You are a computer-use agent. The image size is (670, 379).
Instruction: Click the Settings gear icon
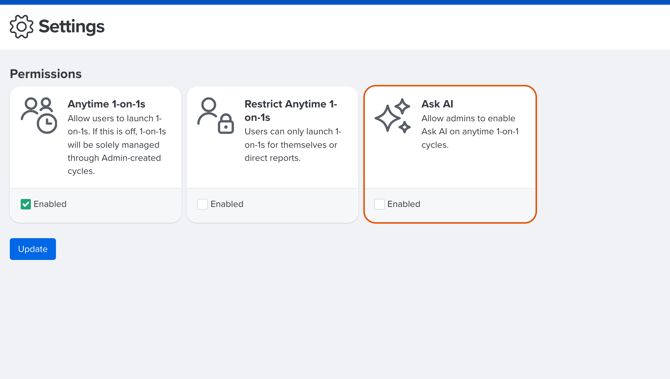point(21,26)
